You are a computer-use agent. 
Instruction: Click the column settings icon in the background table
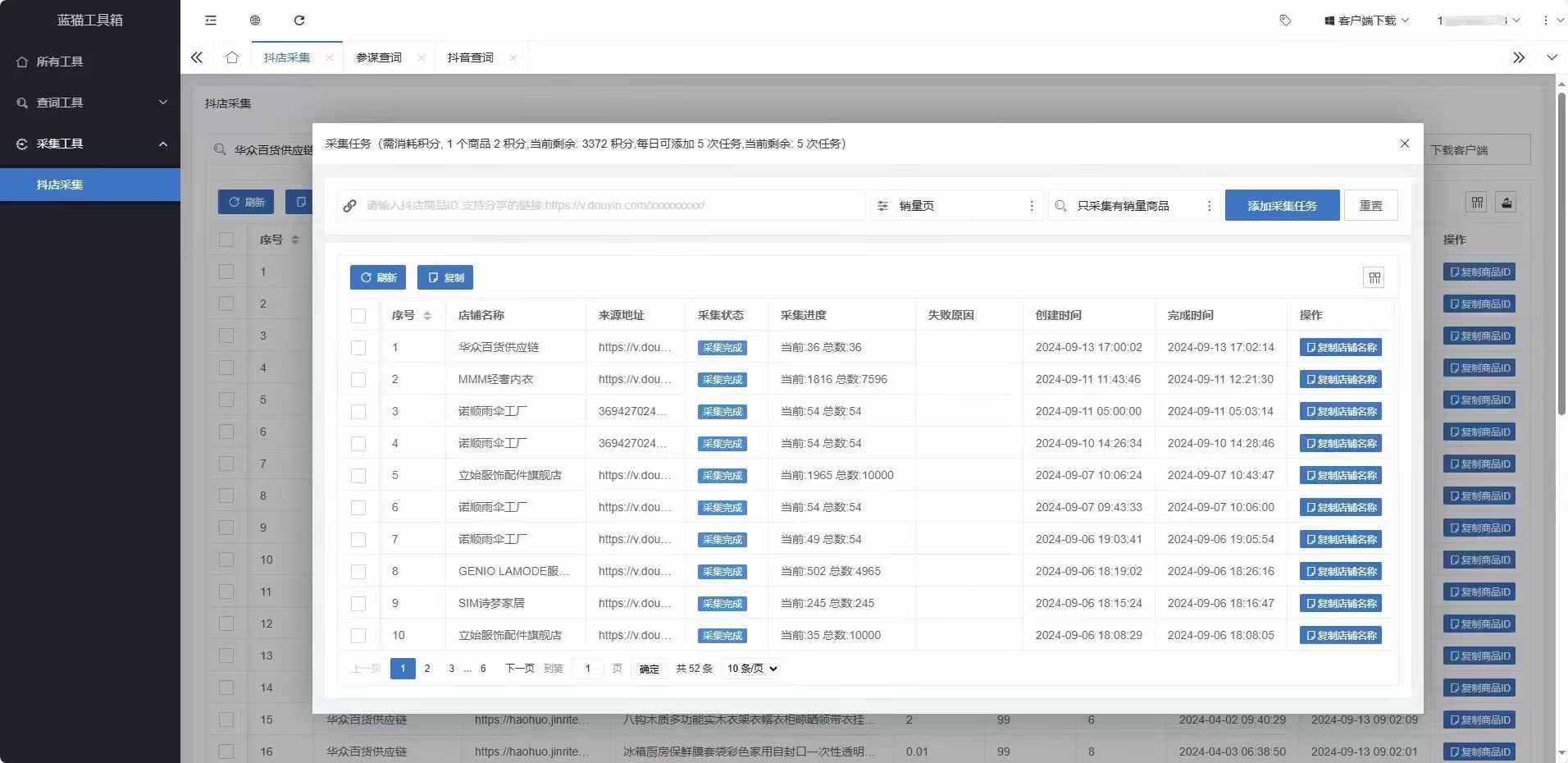[x=1477, y=203]
